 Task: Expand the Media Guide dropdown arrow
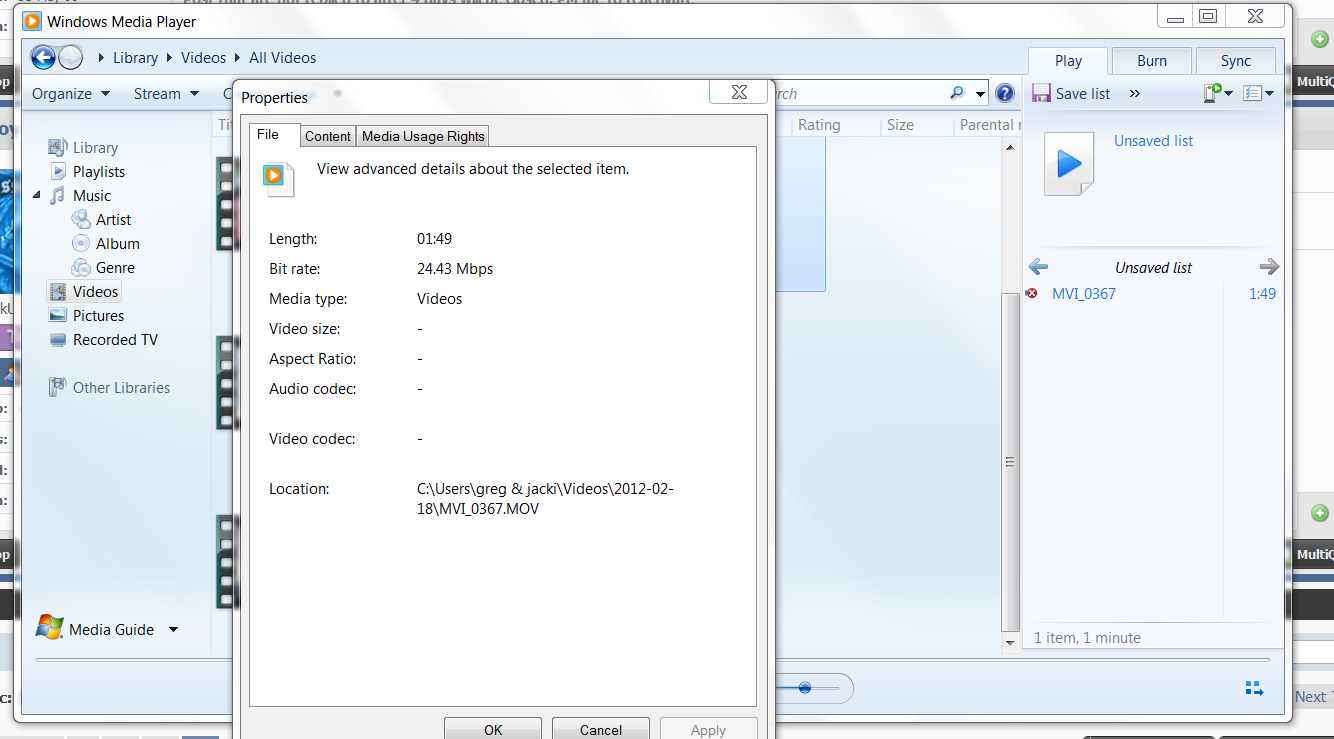(173, 629)
